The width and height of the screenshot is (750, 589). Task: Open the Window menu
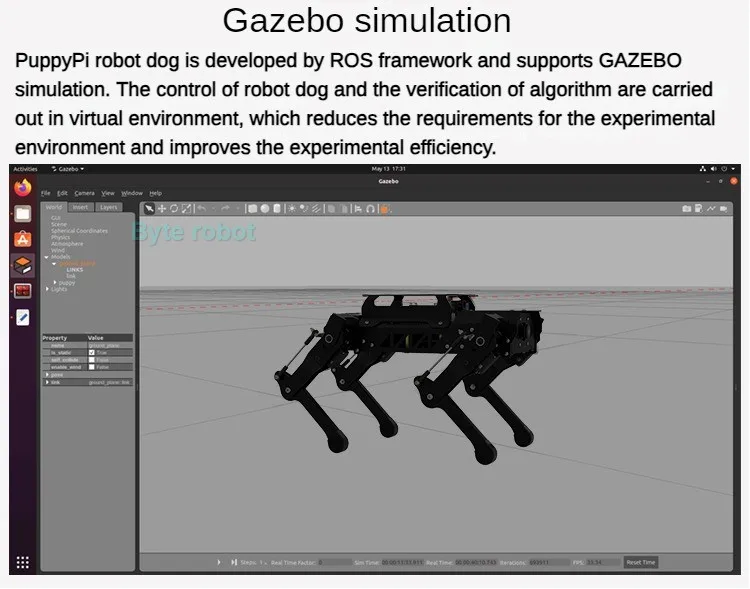click(132, 193)
